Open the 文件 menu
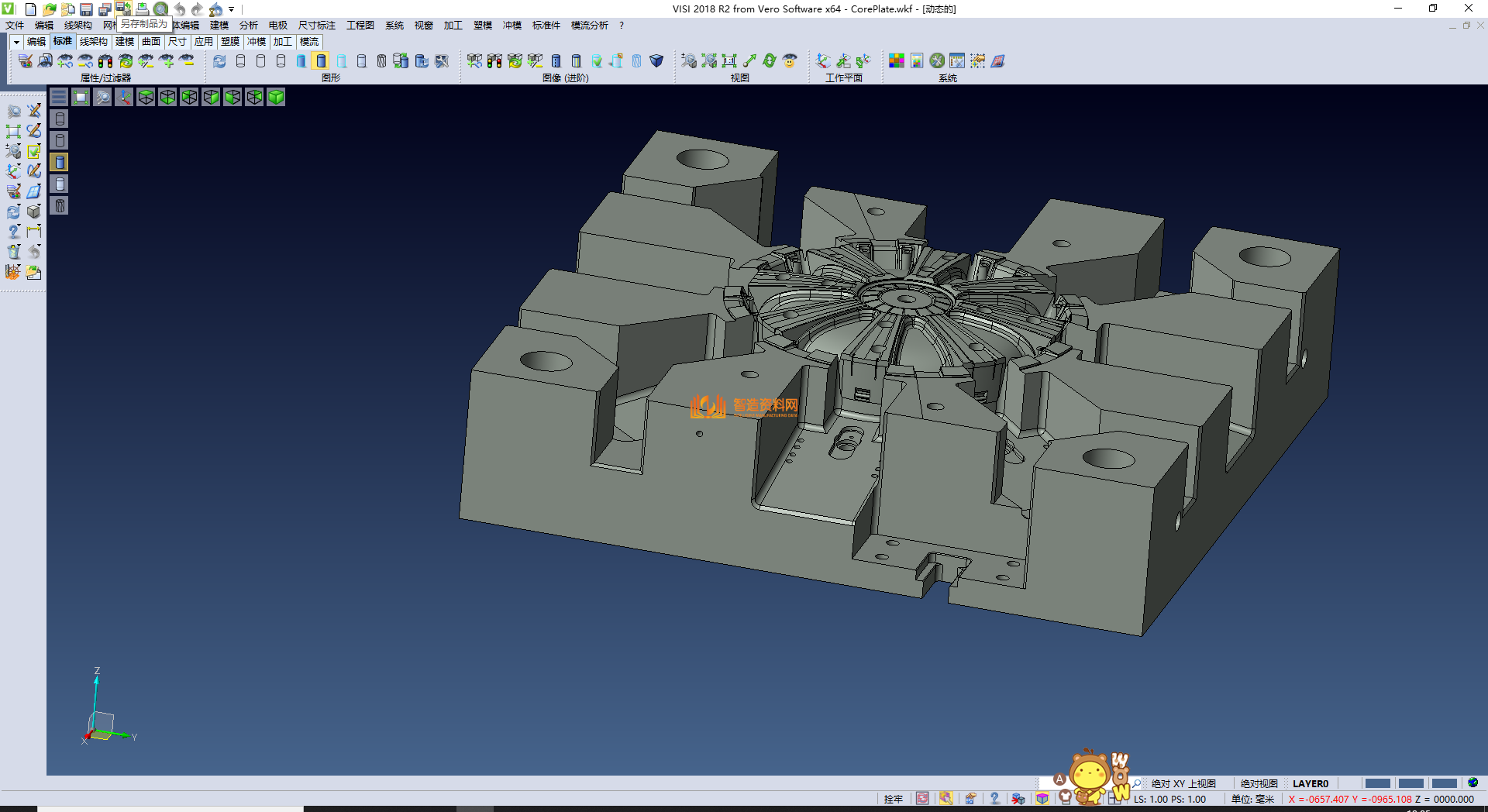This screenshot has width=1488, height=812. pos(15,26)
